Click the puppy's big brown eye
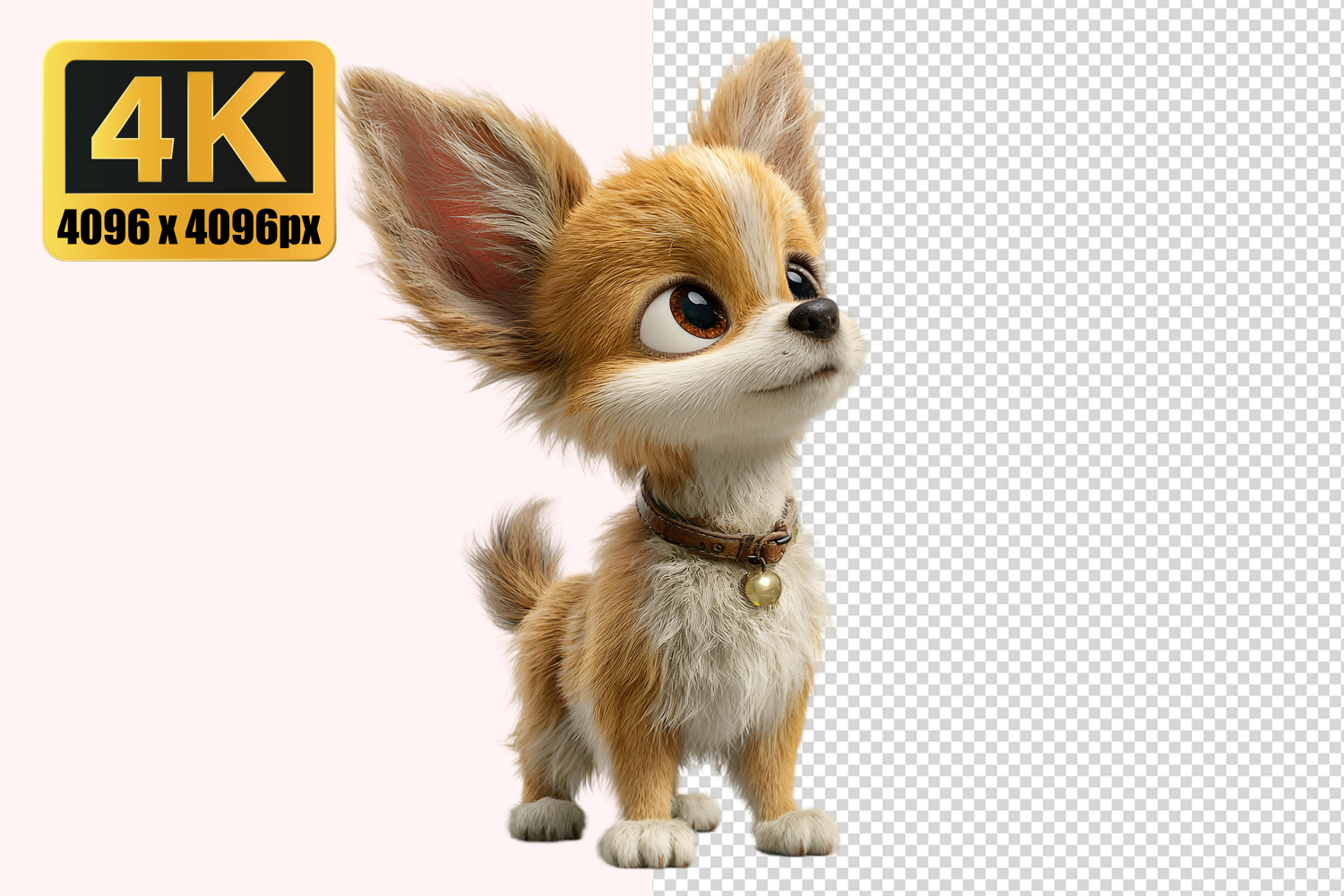This screenshot has width=1344, height=896. (x=694, y=314)
